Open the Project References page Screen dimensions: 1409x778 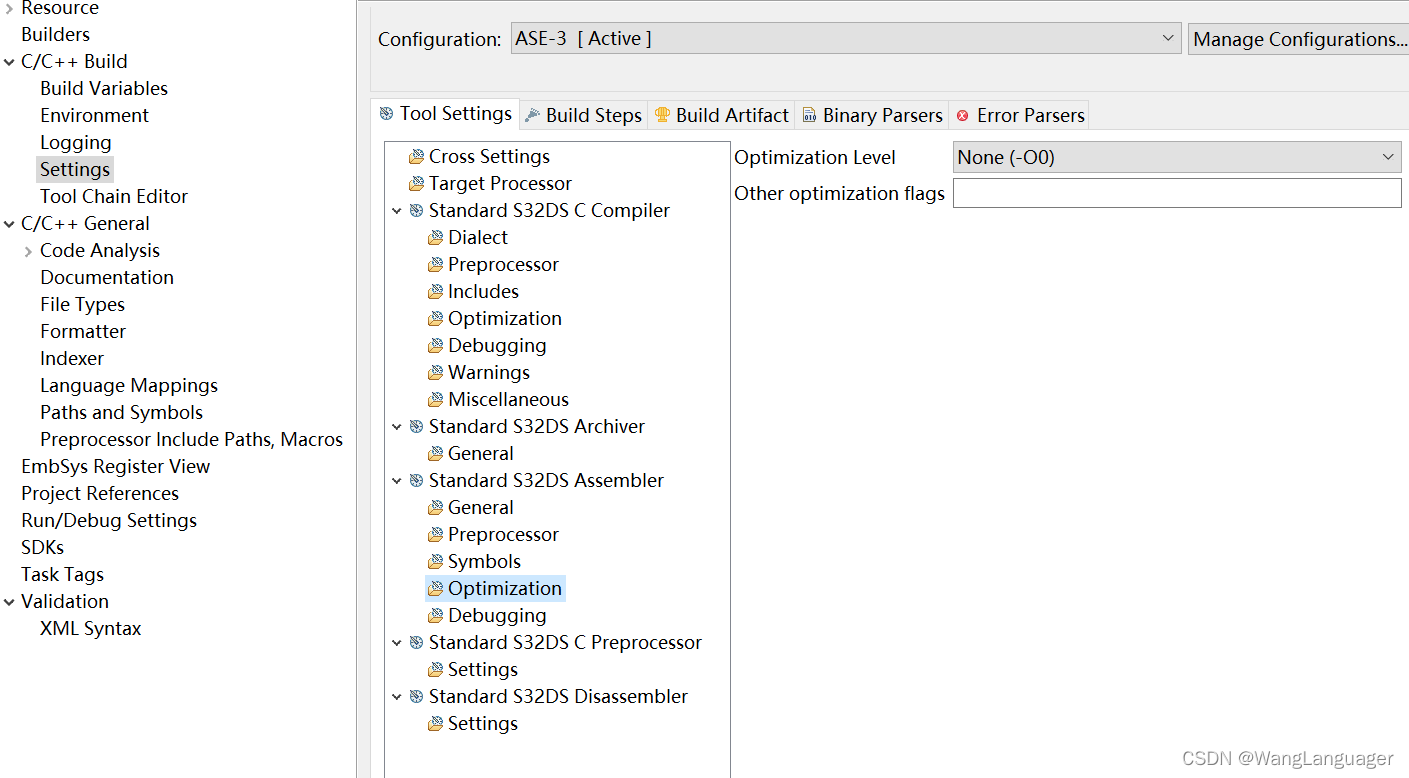(x=100, y=494)
